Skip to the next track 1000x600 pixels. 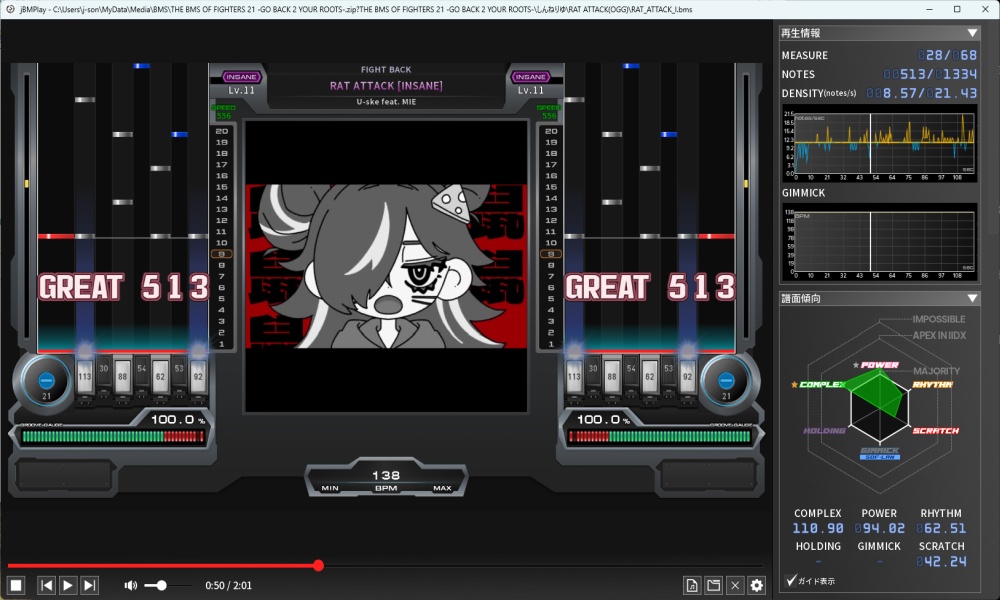89,585
